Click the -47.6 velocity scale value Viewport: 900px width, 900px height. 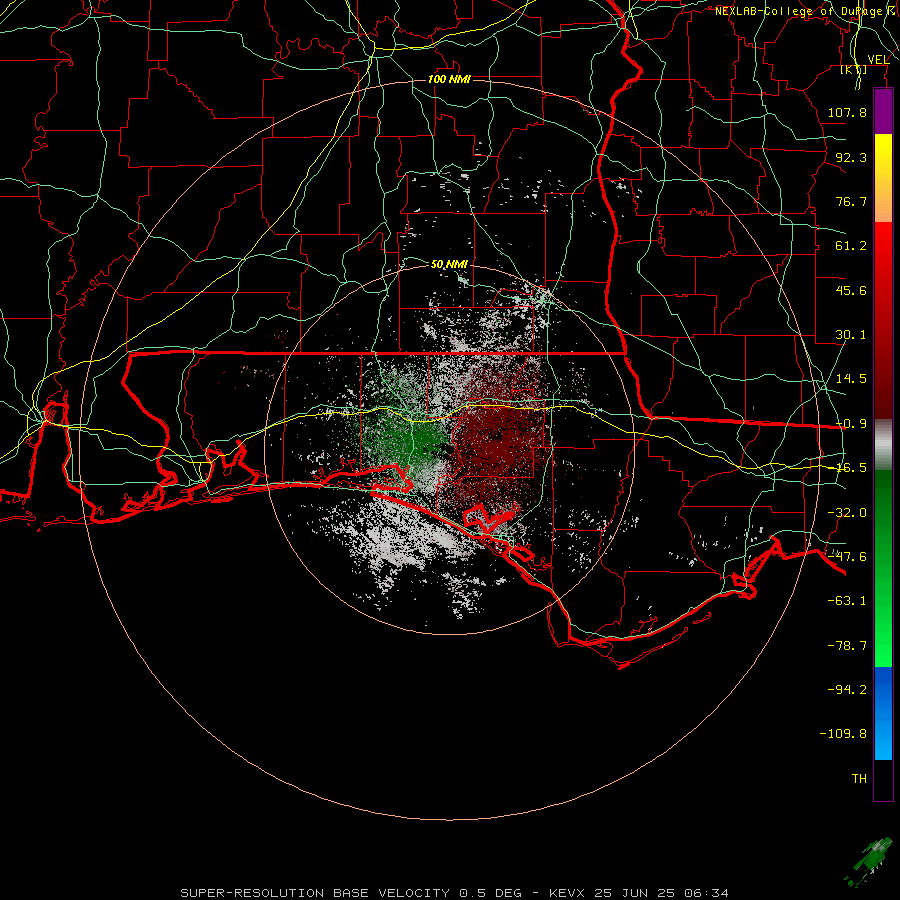pyautogui.click(x=847, y=557)
